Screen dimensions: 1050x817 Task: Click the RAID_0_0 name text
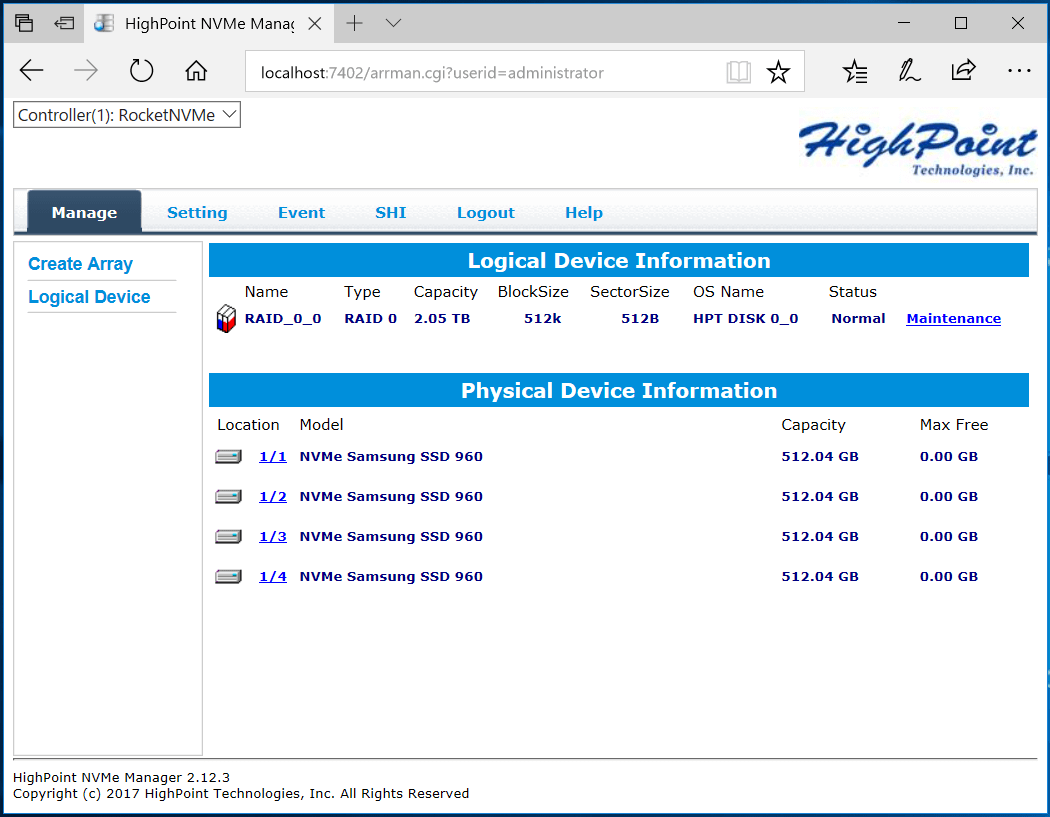tap(283, 319)
